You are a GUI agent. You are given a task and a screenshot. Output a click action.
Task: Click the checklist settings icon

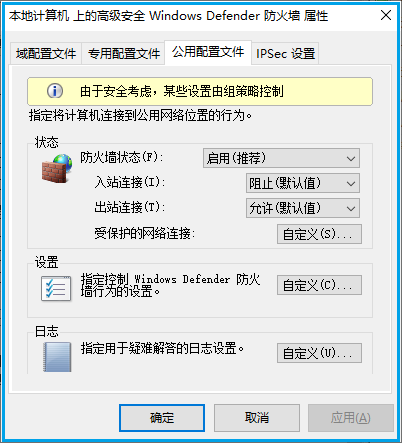[x=56, y=289]
